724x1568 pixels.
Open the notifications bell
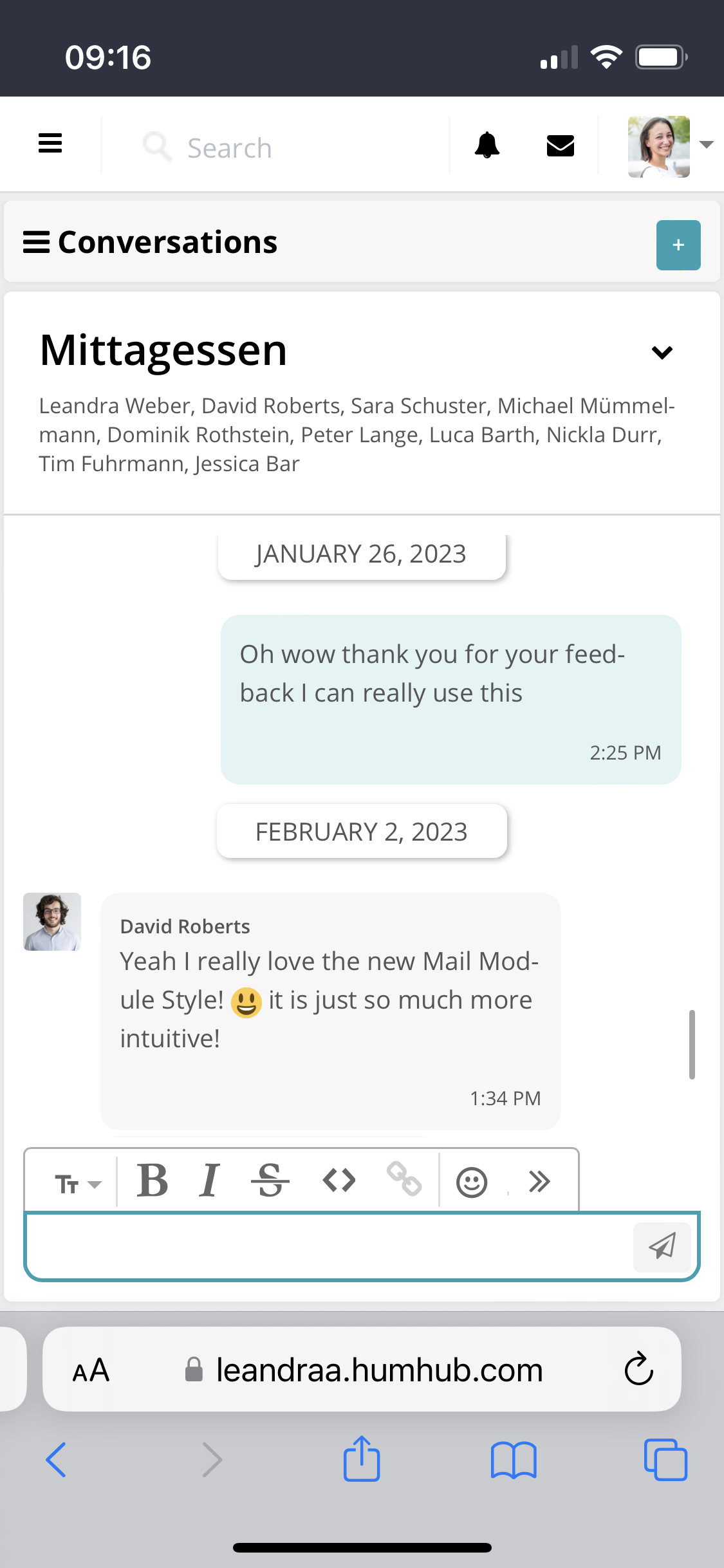pyautogui.click(x=488, y=146)
